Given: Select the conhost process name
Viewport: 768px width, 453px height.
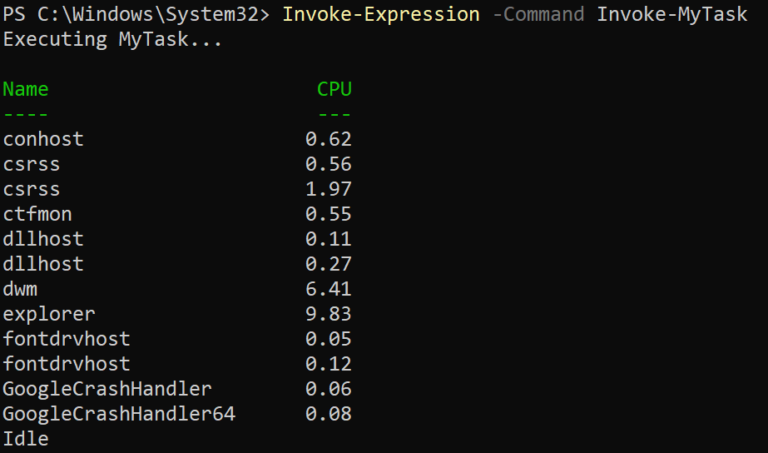Looking at the screenshot, I should point(43,140).
